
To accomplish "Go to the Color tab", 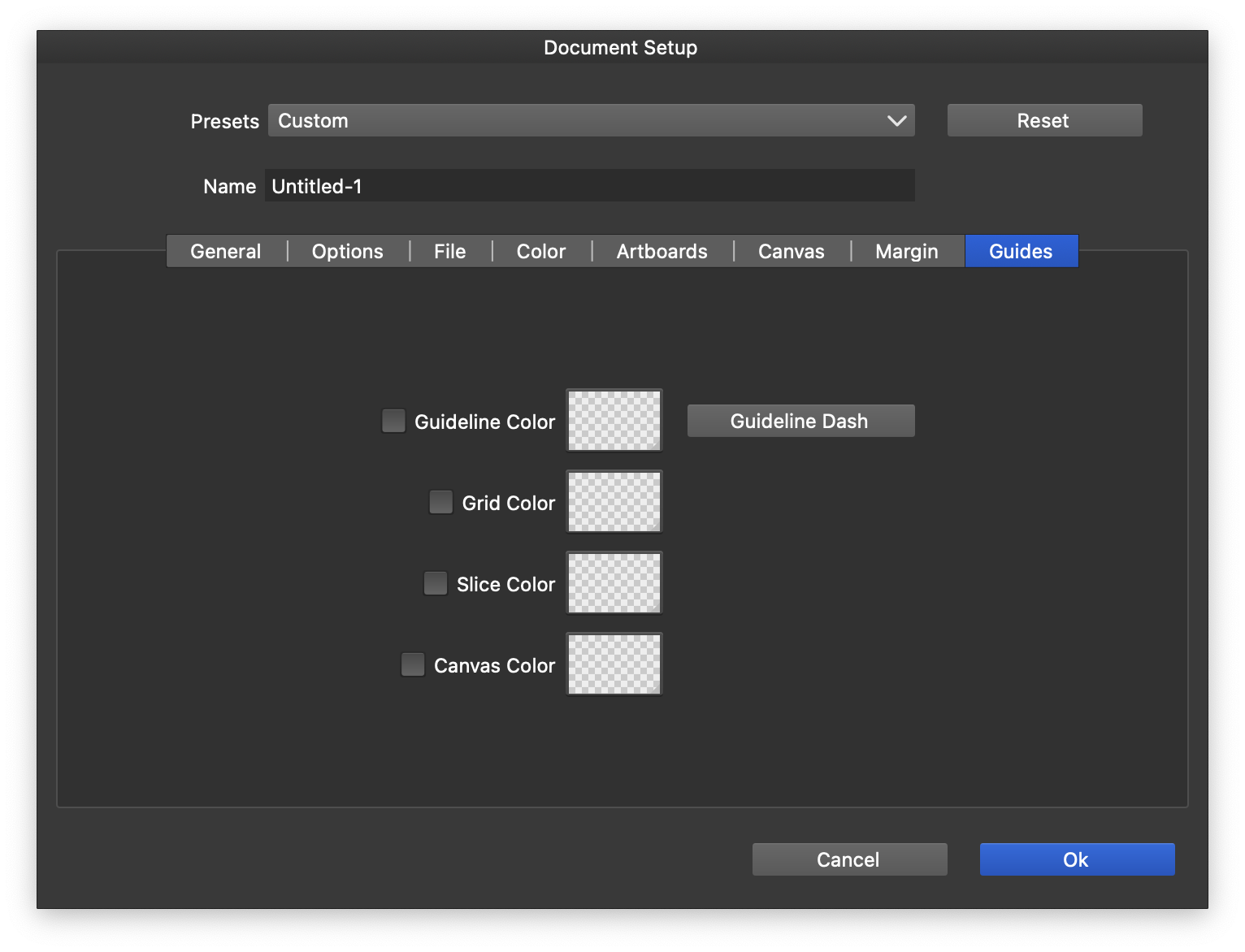I will 541,251.
